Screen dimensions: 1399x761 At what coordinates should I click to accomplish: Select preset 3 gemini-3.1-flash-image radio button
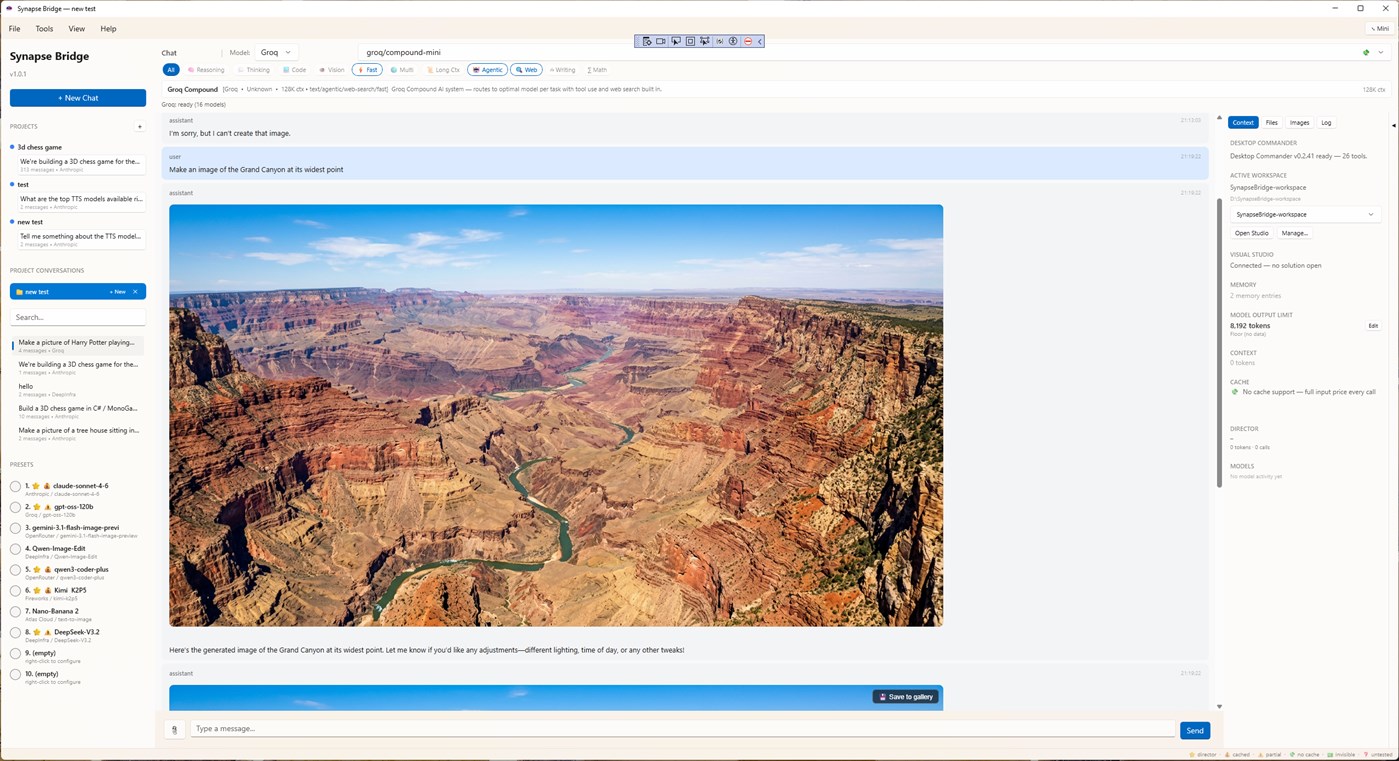coord(15,528)
